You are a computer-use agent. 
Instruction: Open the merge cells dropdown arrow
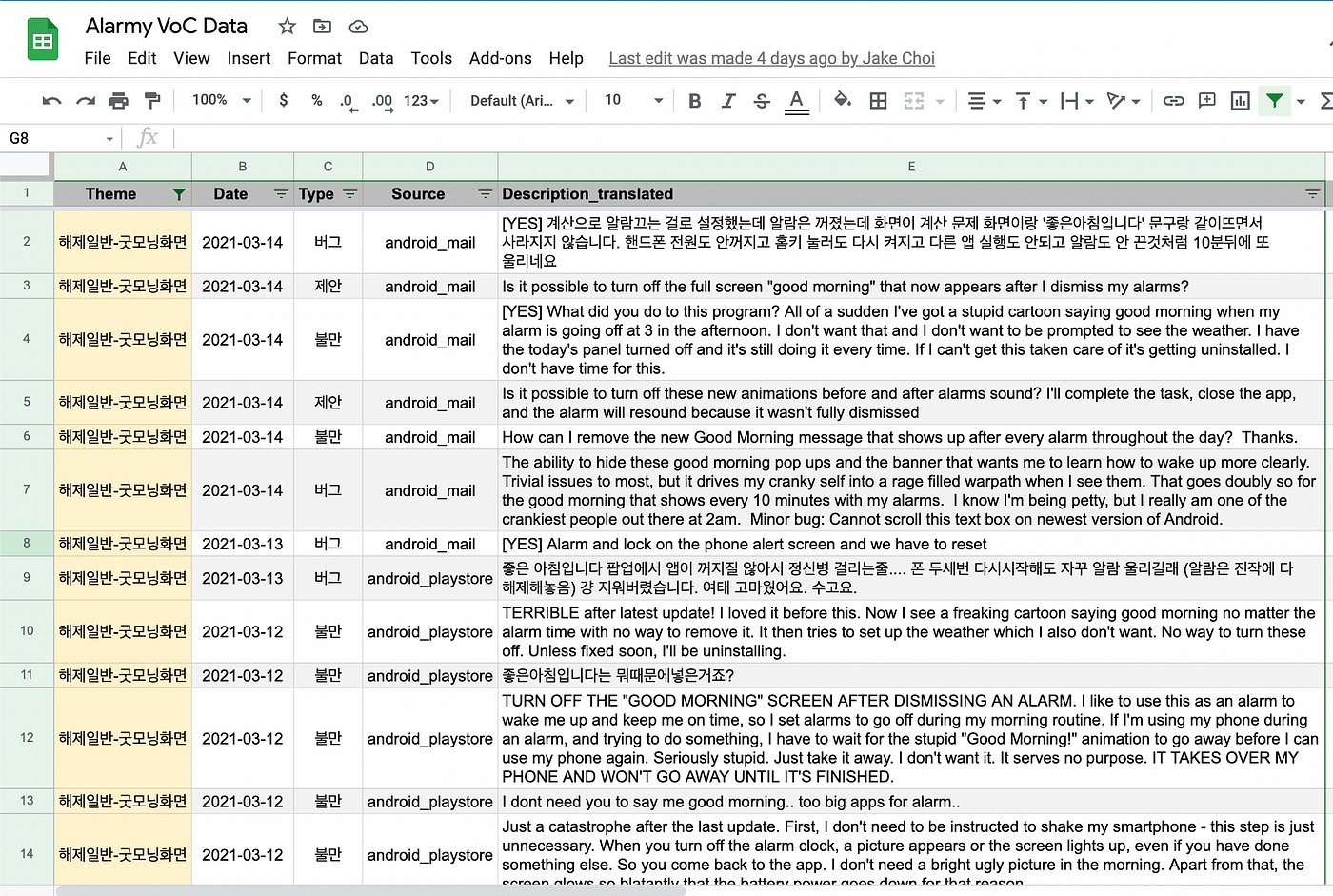coord(940,101)
